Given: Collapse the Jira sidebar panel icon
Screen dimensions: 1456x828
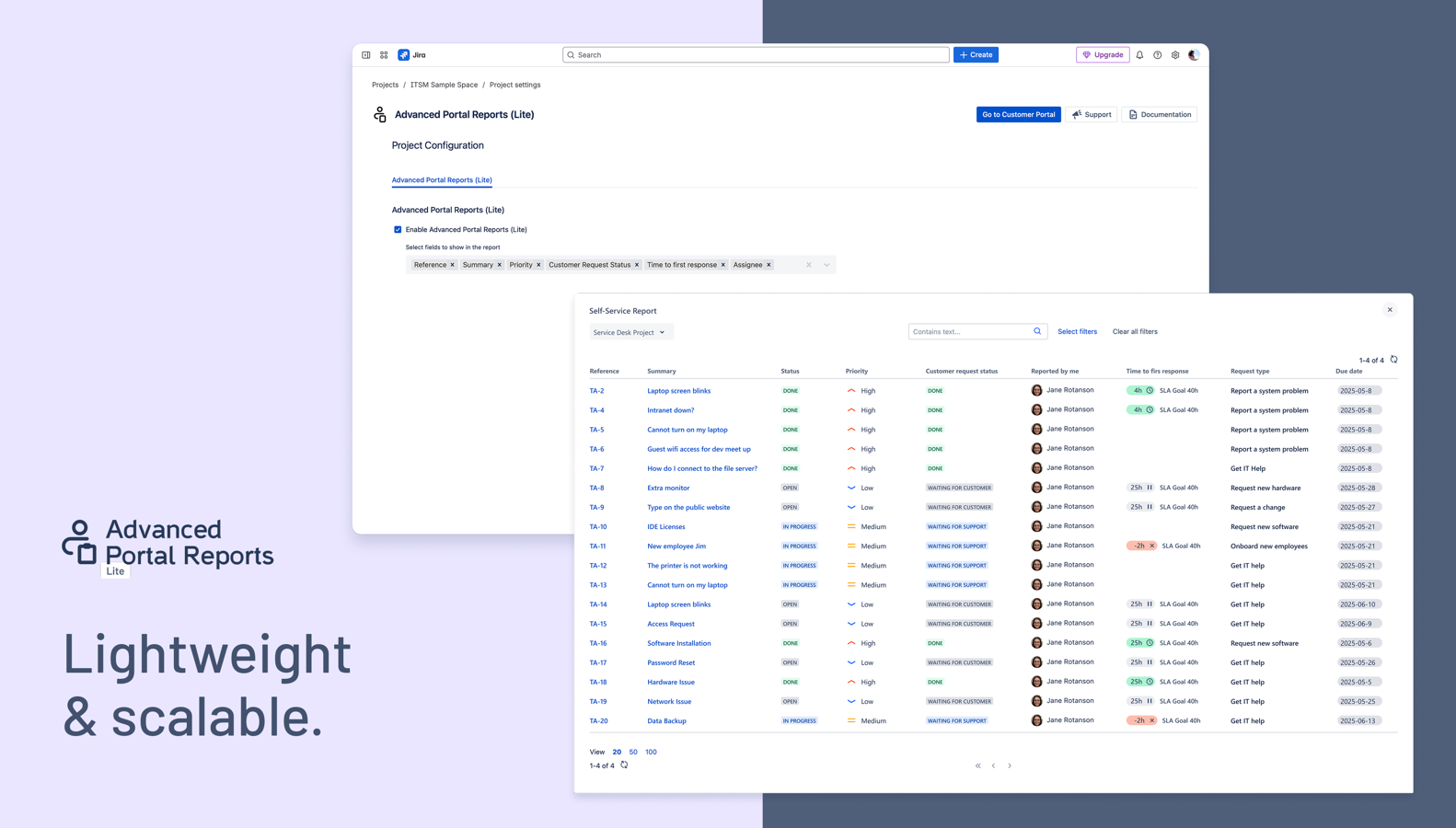Looking at the screenshot, I should [366, 55].
